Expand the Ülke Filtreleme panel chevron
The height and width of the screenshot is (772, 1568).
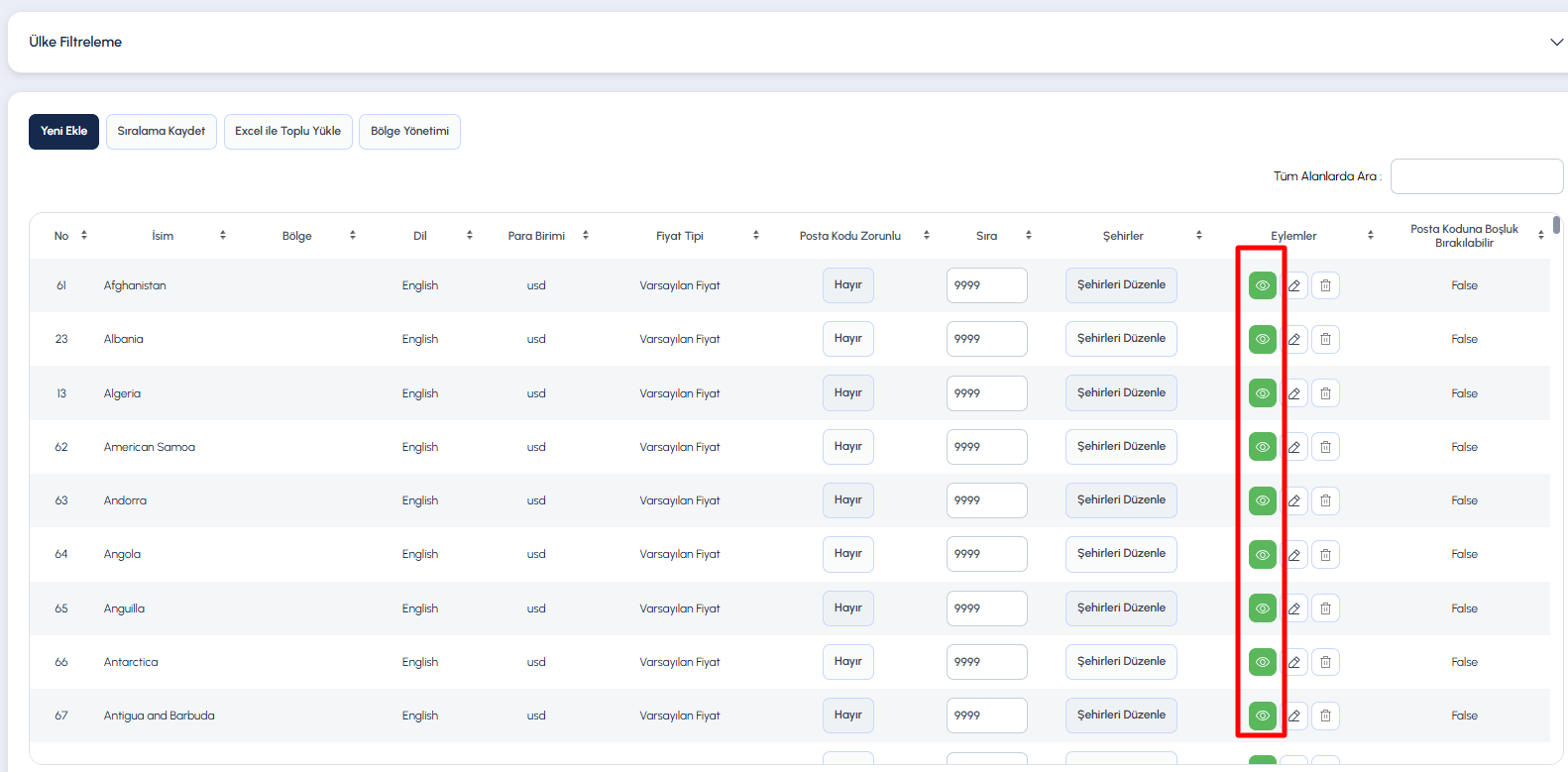[x=1556, y=42]
